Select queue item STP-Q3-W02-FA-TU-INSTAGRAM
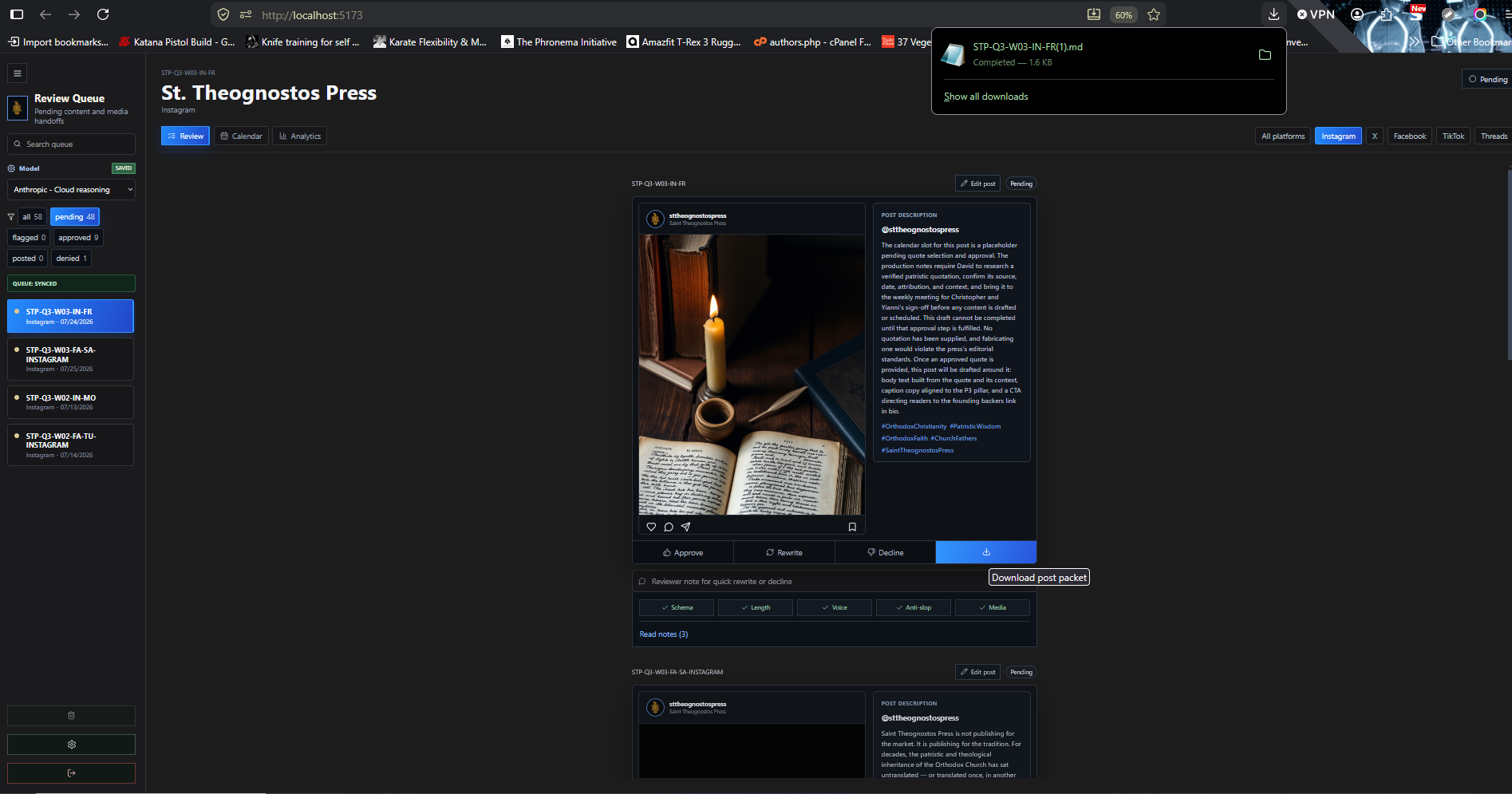The image size is (1512, 794). pyautogui.click(x=70, y=445)
